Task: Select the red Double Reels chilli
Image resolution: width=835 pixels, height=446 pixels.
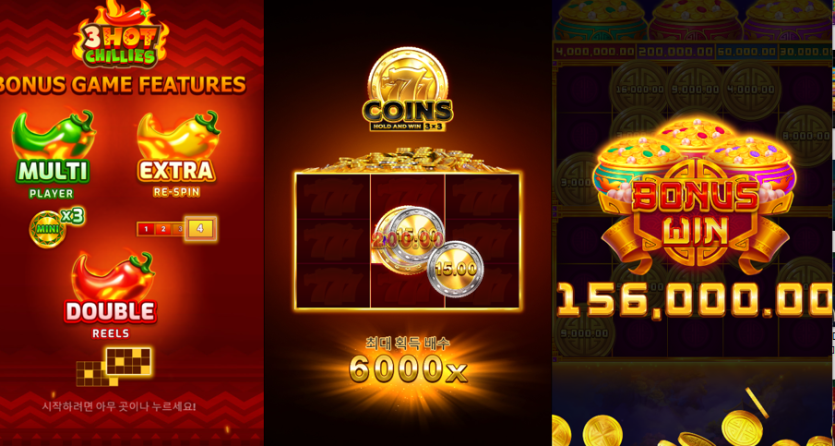Action: [x=112, y=276]
